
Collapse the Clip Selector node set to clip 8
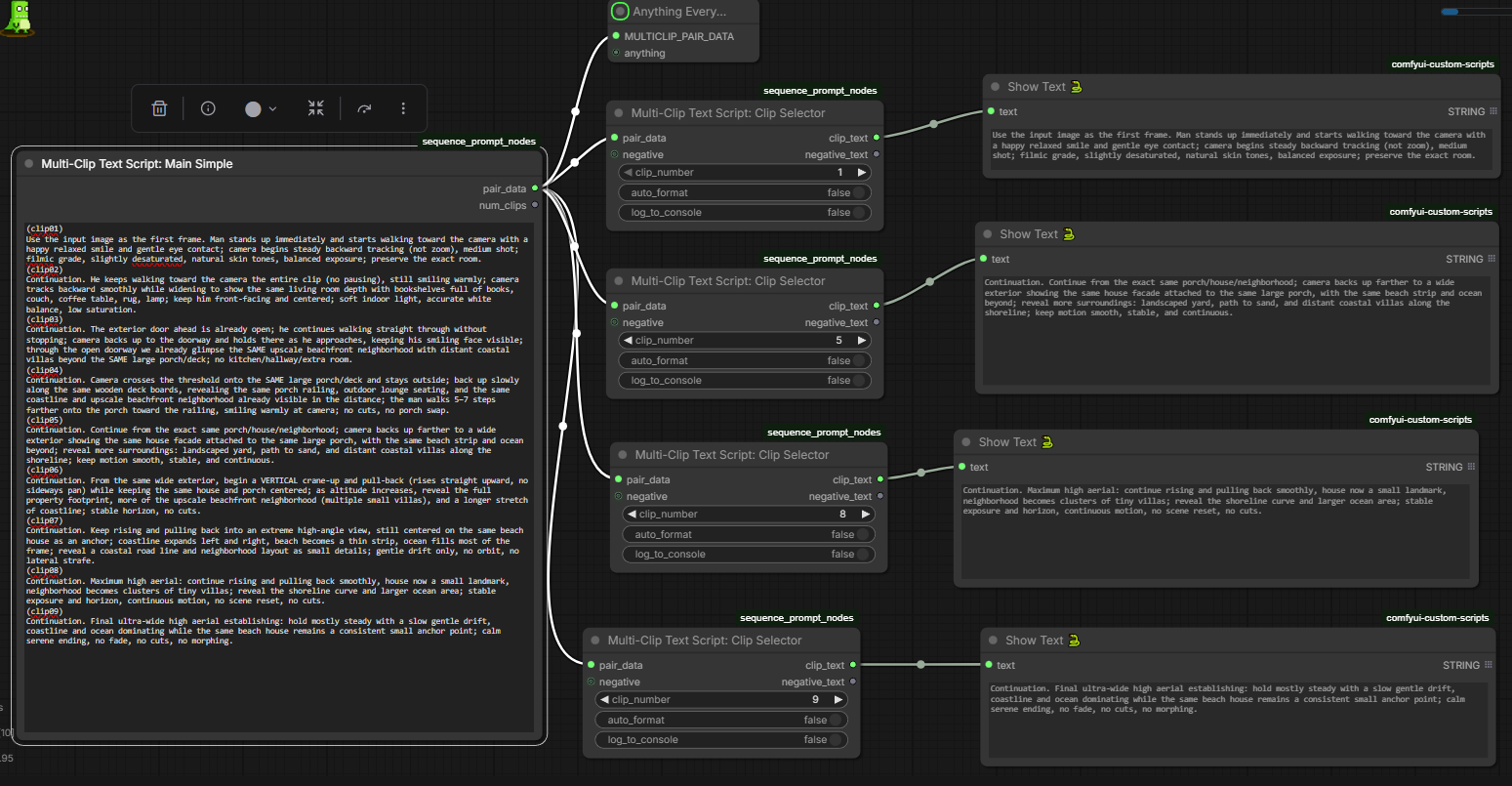click(624, 455)
